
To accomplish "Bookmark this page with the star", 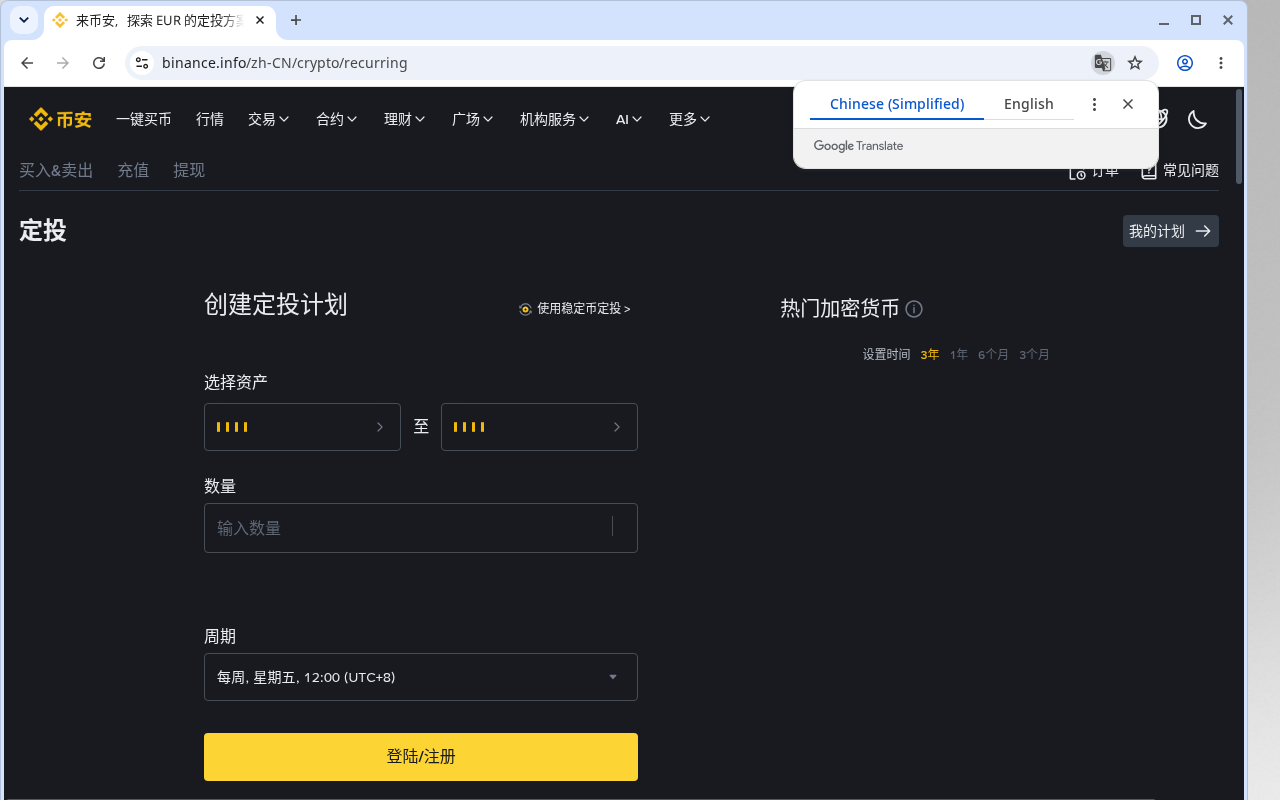I will (x=1135, y=63).
